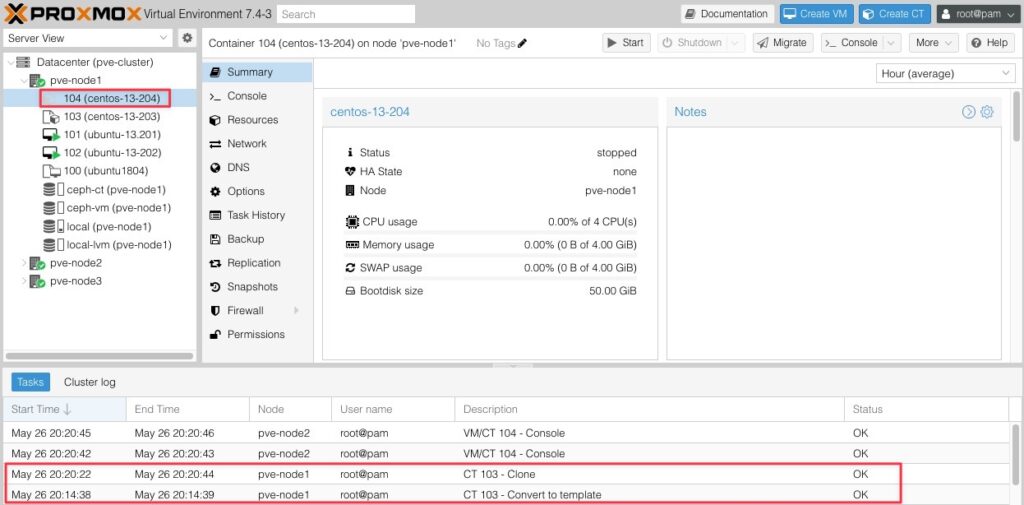Click the DNS globe icon
The image size is (1024, 505).
215,168
